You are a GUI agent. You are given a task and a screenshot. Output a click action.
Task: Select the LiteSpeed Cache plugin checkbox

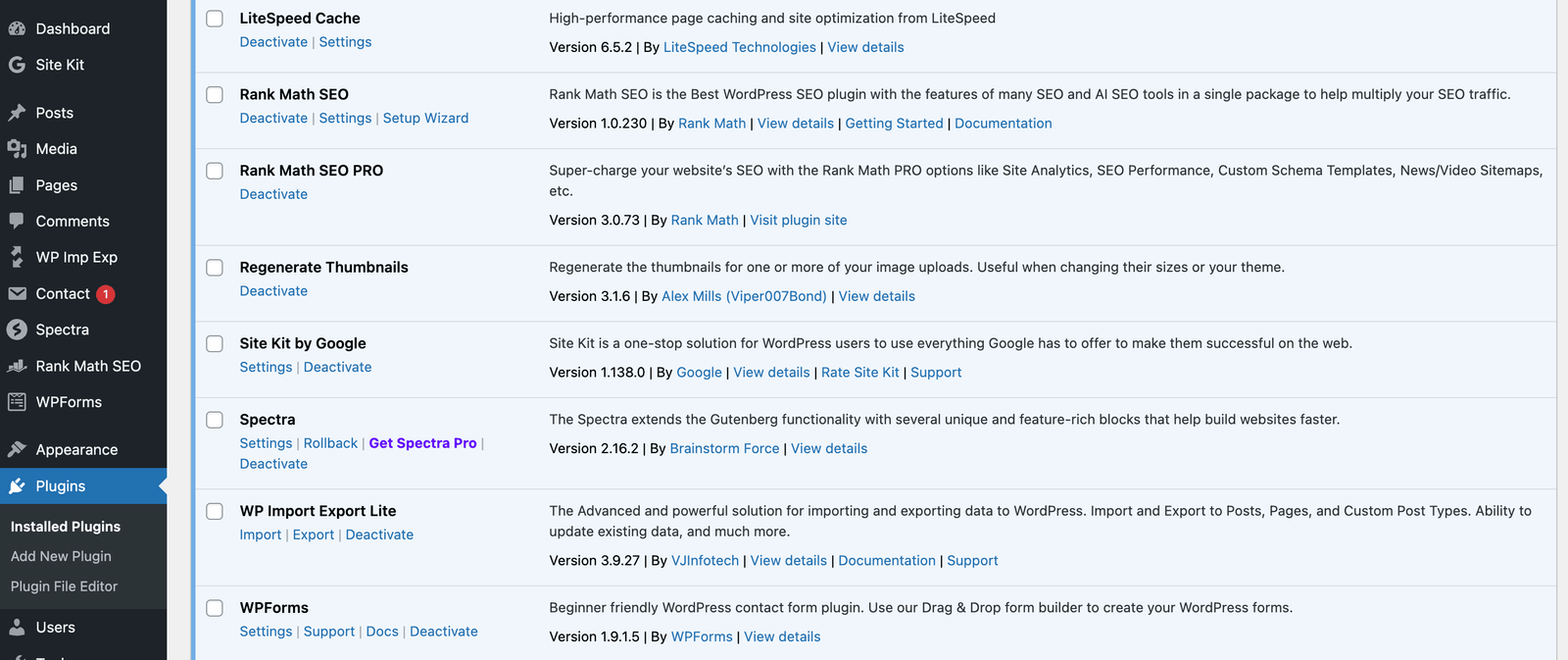pyautogui.click(x=215, y=19)
